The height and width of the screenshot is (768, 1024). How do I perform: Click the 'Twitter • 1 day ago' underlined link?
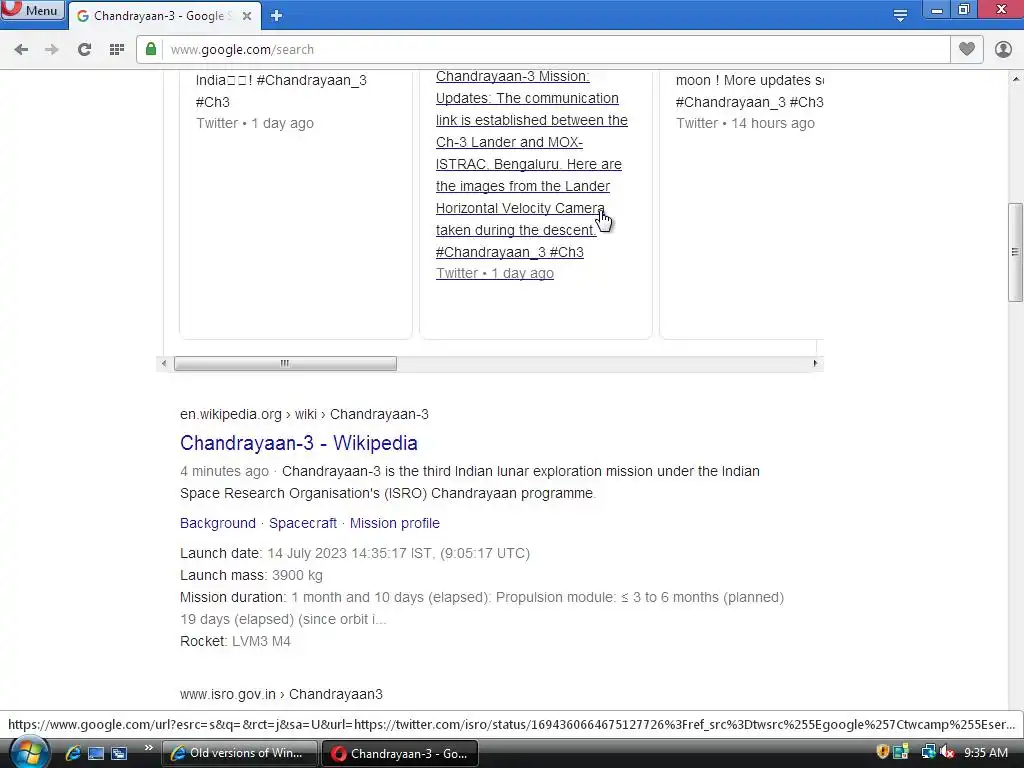point(494,274)
